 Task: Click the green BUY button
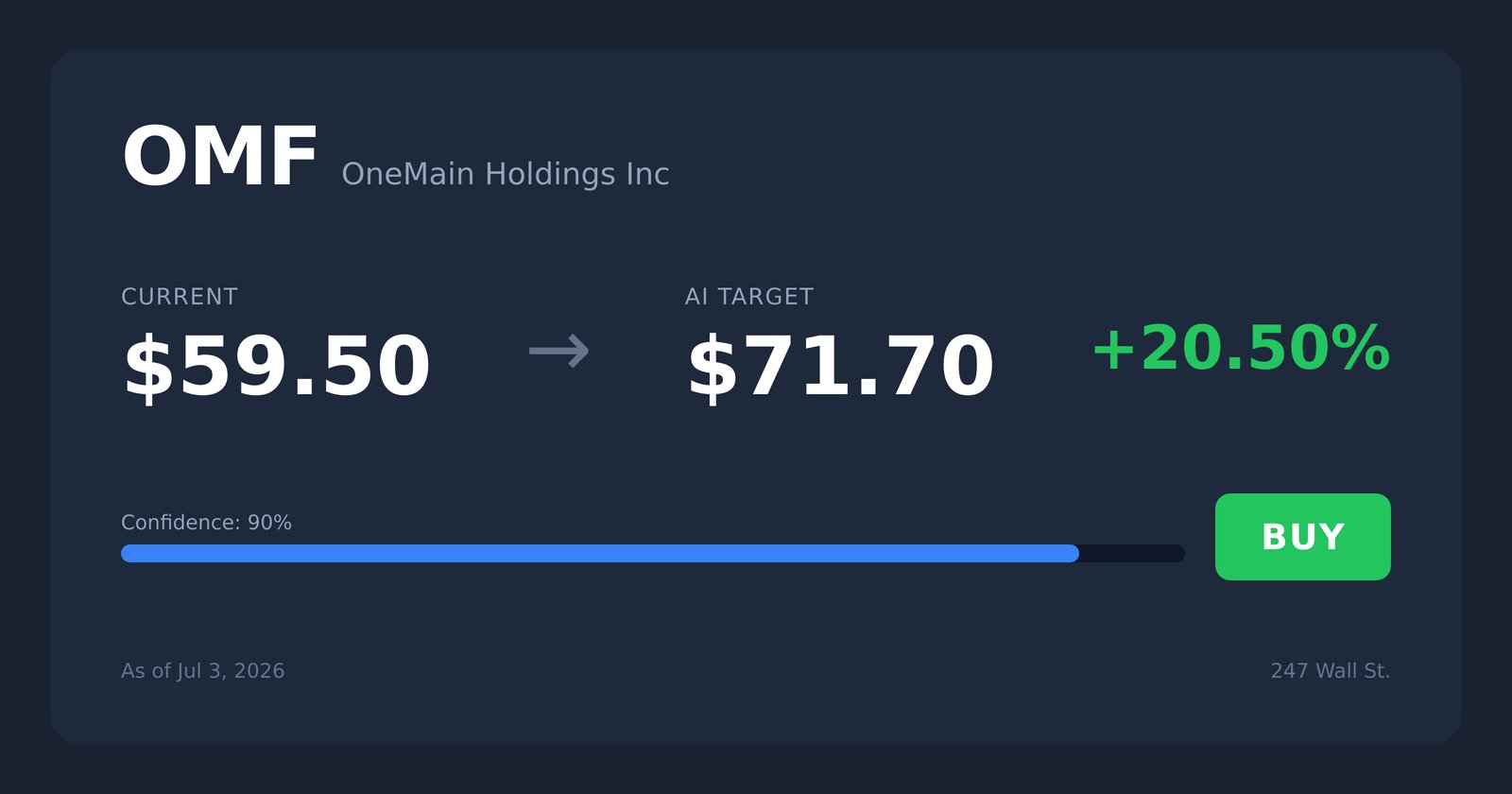tap(1302, 537)
